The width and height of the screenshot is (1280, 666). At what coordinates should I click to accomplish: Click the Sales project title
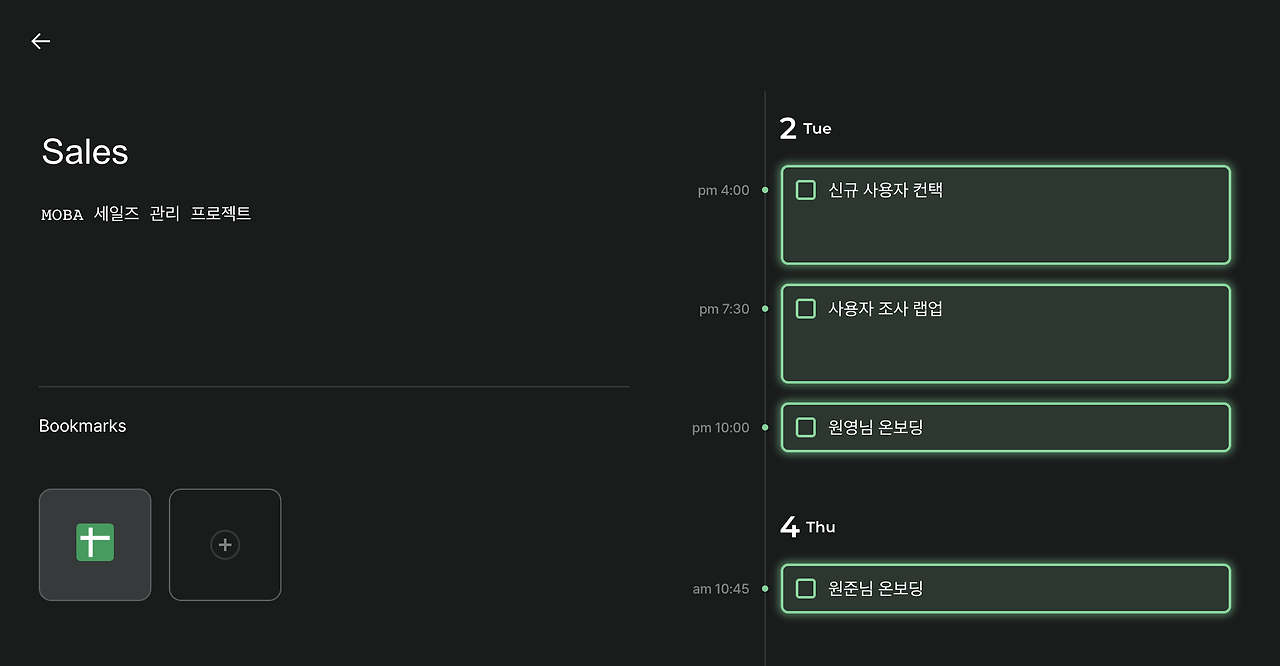pos(84,151)
